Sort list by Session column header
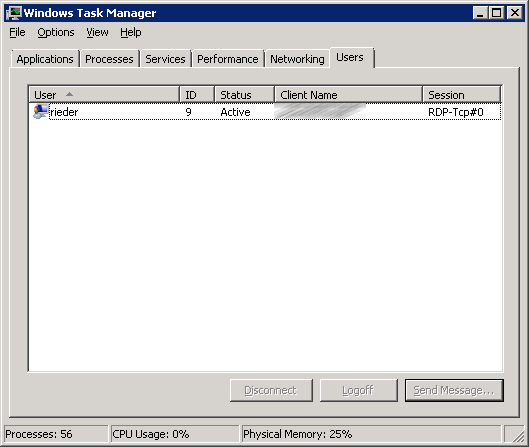The width and height of the screenshot is (529, 447). point(462,95)
